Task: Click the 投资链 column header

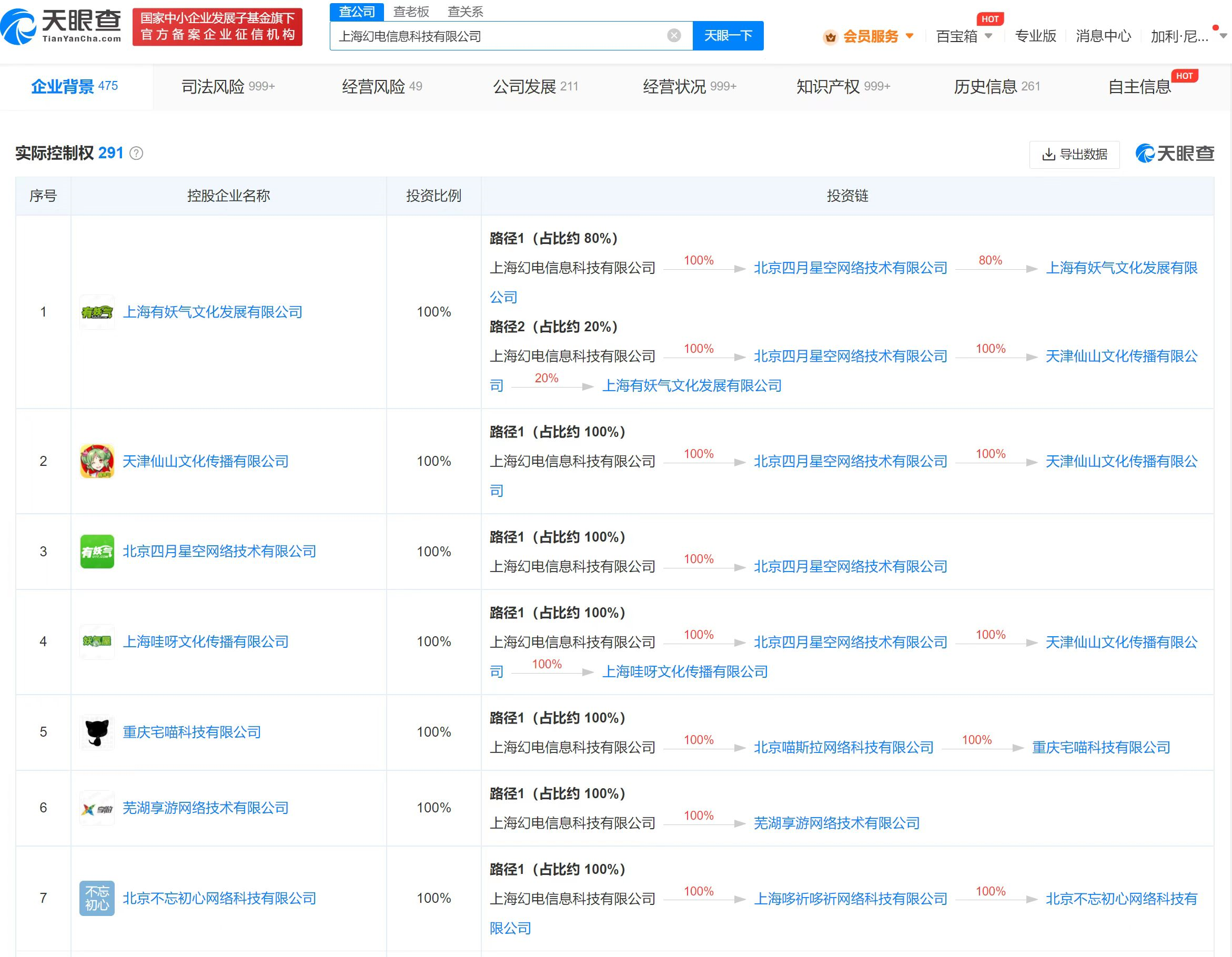Action: click(847, 196)
